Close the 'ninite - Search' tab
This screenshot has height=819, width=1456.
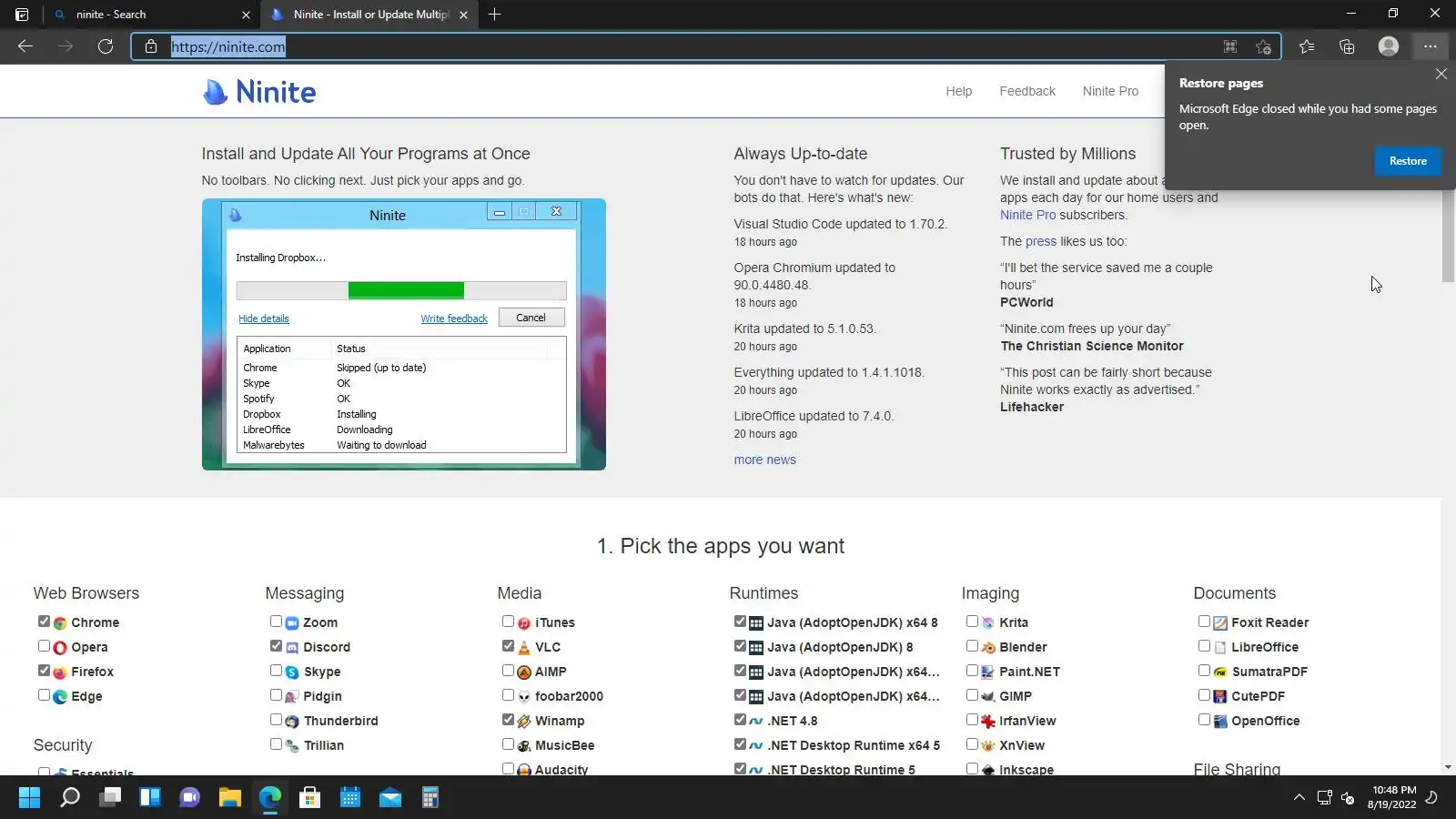(246, 15)
